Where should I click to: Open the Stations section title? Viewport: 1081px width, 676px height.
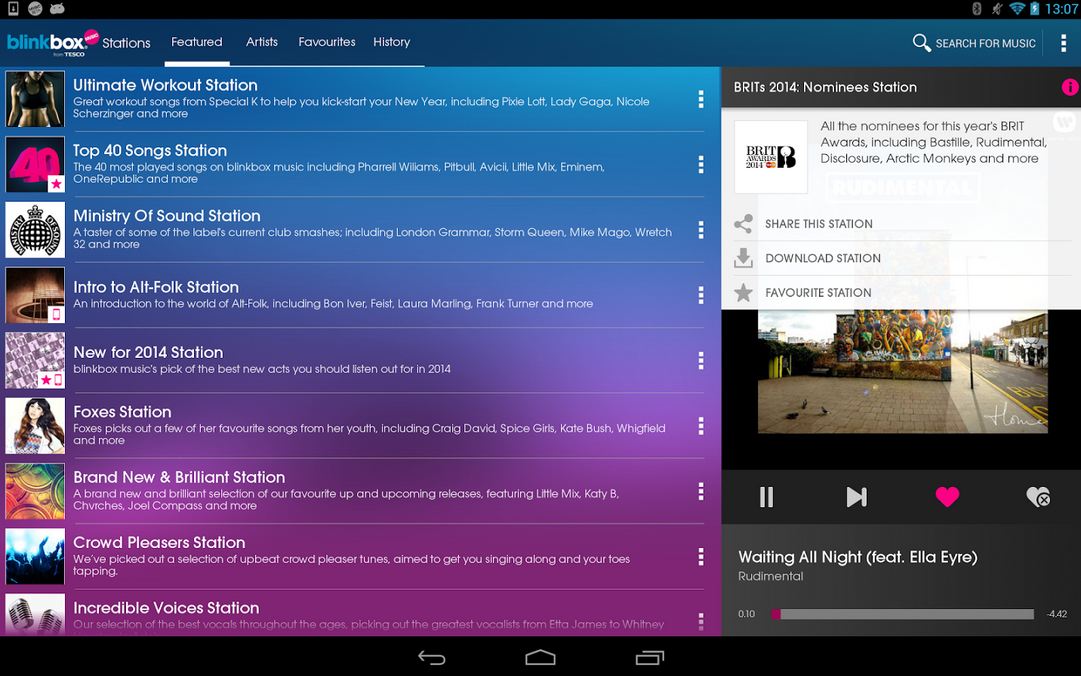tap(126, 43)
